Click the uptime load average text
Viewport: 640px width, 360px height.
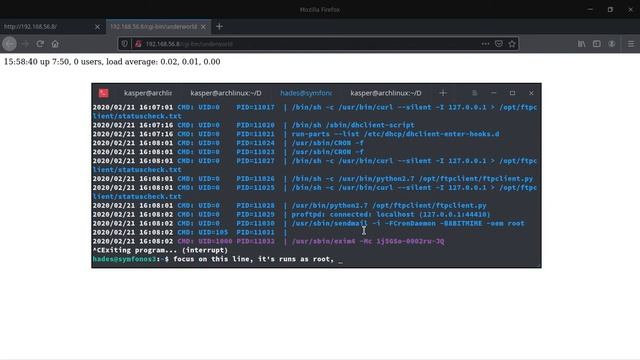coord(112,62)
